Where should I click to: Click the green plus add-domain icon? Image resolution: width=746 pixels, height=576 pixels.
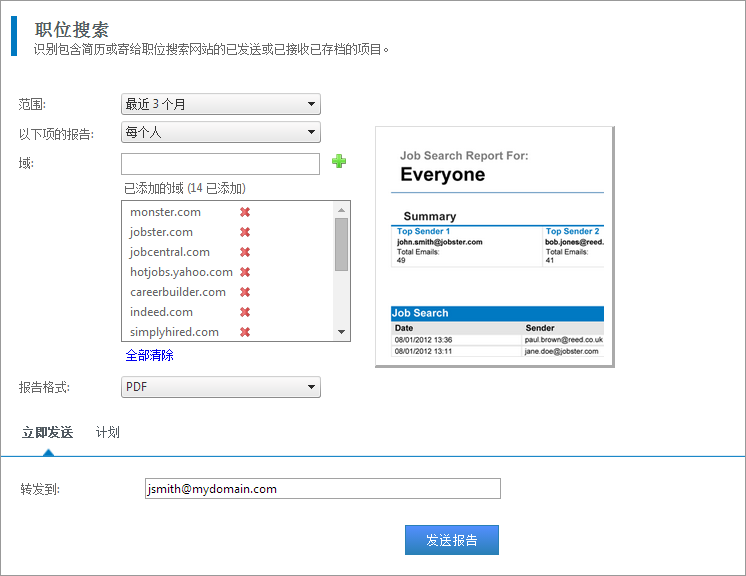click(339, 162)
